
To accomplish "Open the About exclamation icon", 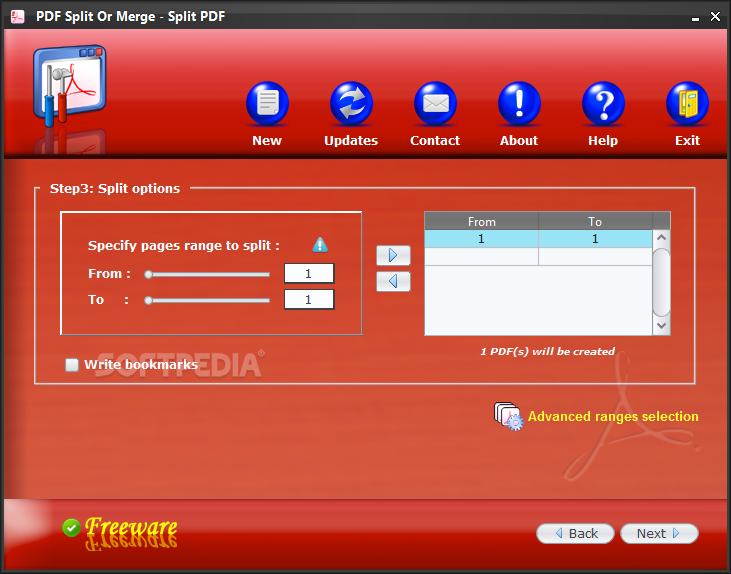I will pyautogui.click(x=519, y=104).
